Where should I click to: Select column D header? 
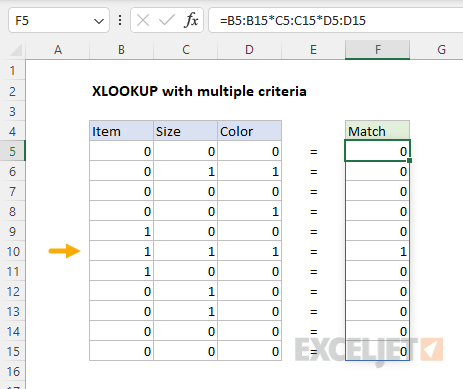click(249, 50)
